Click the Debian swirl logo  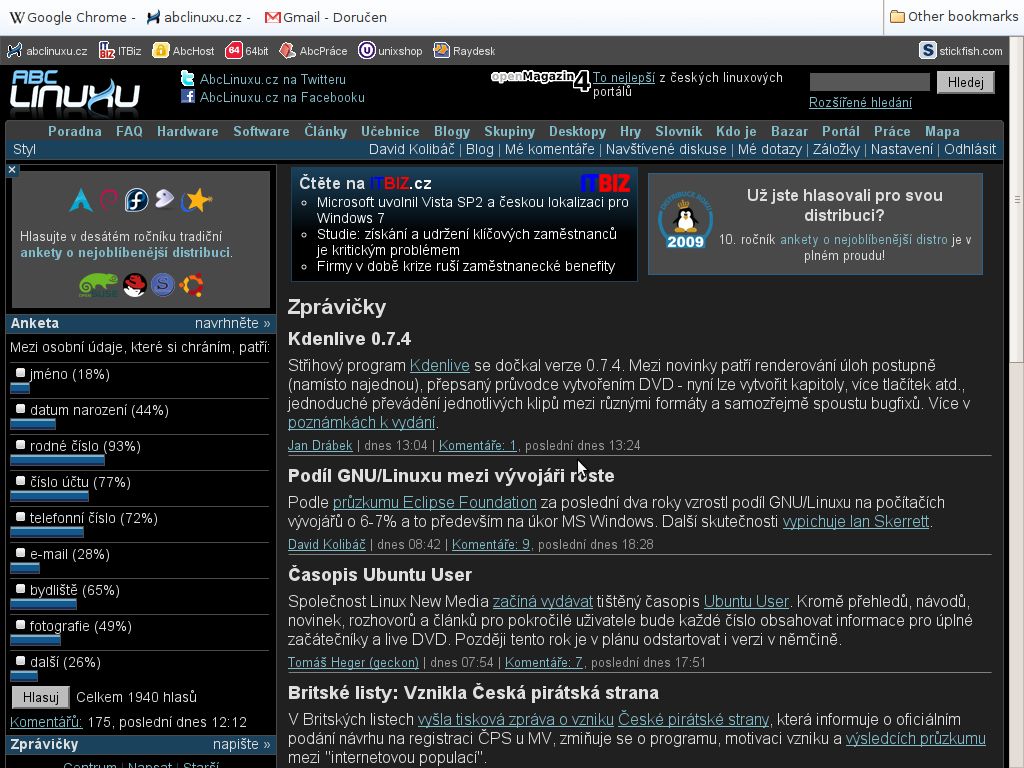coord(108,200)
